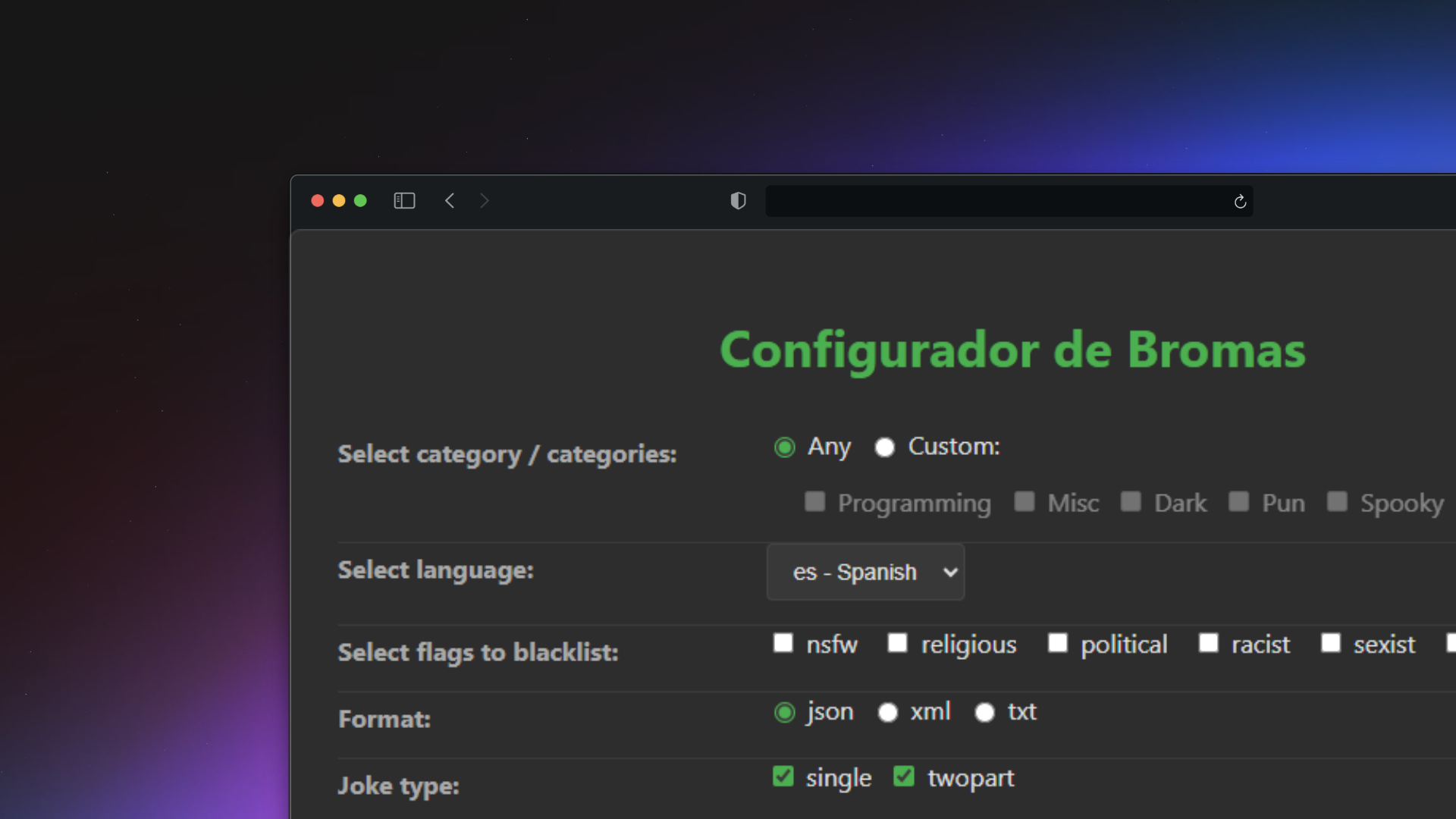Screen dimensions: 1456x819
Task: Check the Dark category
Action: click(1131, 502)
